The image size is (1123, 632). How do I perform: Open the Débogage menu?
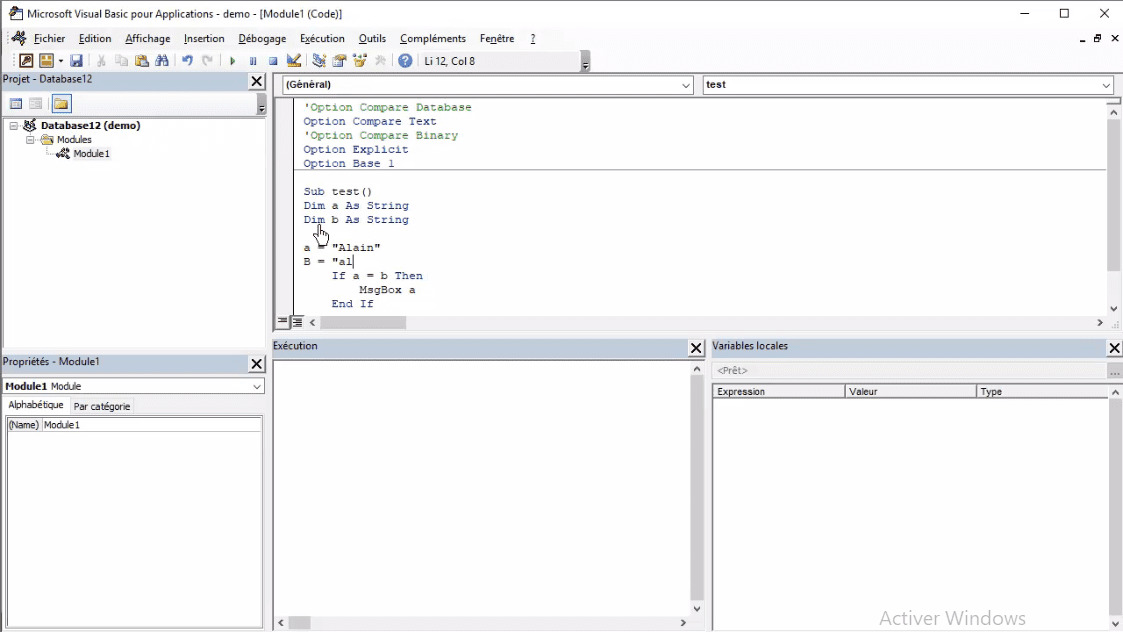coord(262,39)
